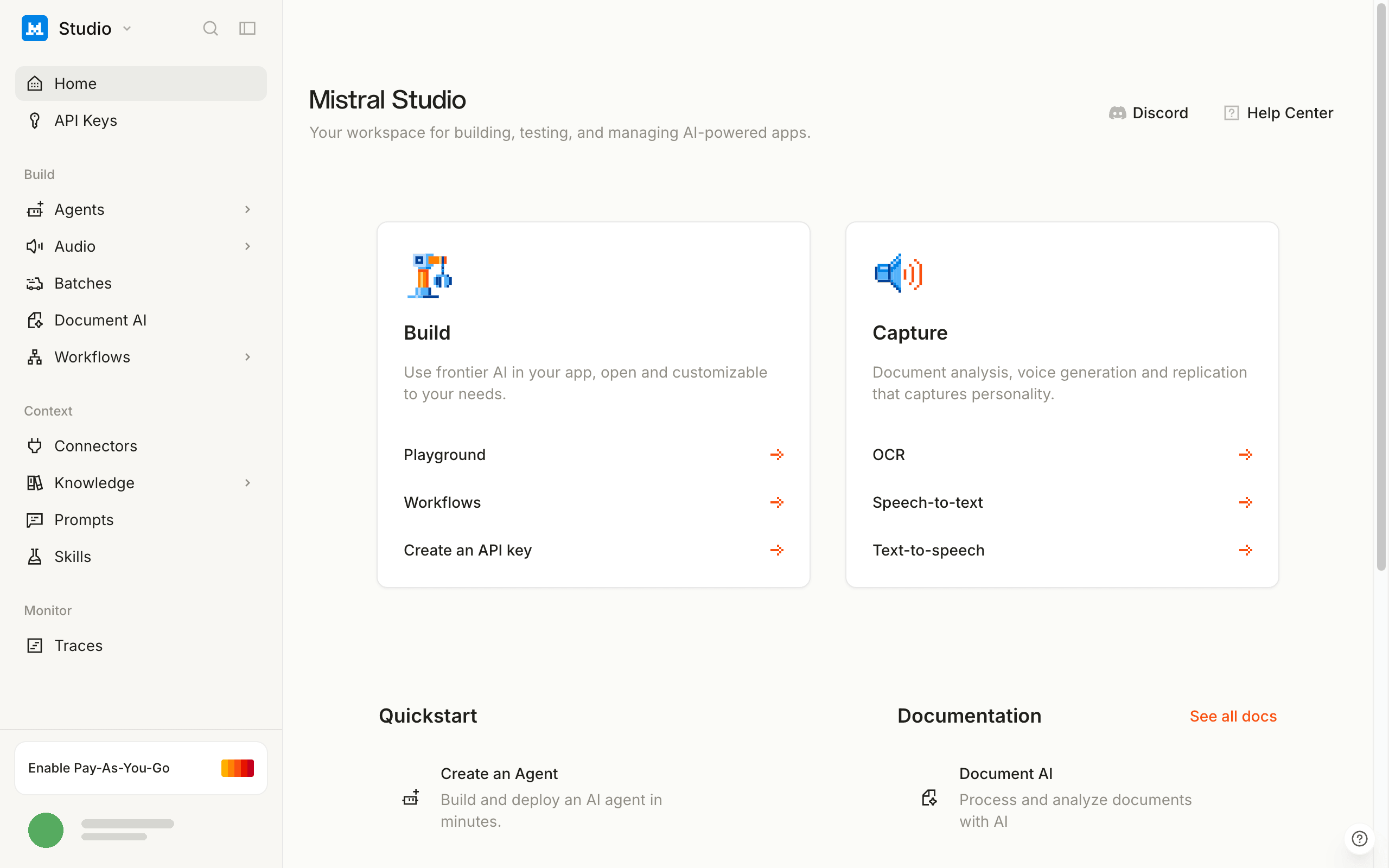Click See all docs link
Image resolution: width=1389 pixels, height=868 pixels.
(x=1233, y=717)
